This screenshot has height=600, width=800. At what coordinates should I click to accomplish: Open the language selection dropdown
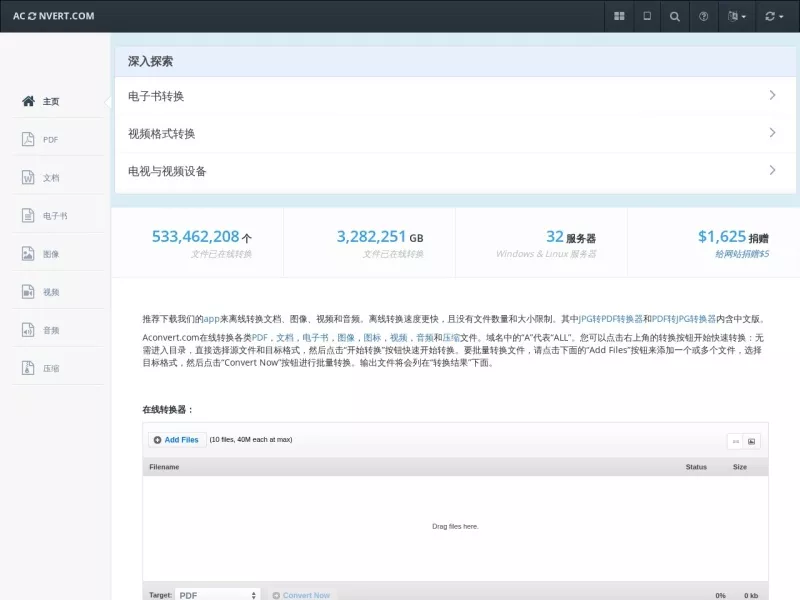point(736,16)
